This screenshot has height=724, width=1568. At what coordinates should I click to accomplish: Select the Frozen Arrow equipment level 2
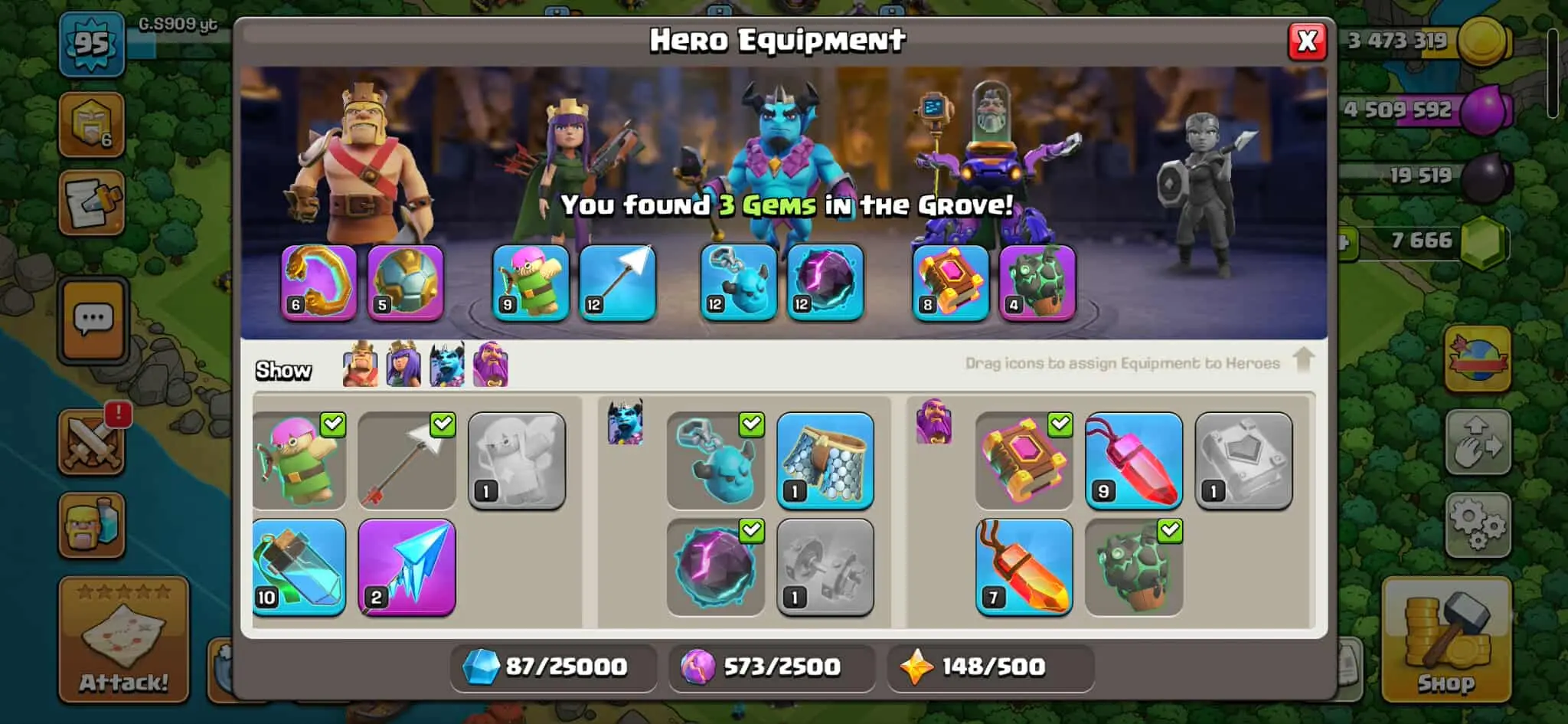(x=407, y=568)
